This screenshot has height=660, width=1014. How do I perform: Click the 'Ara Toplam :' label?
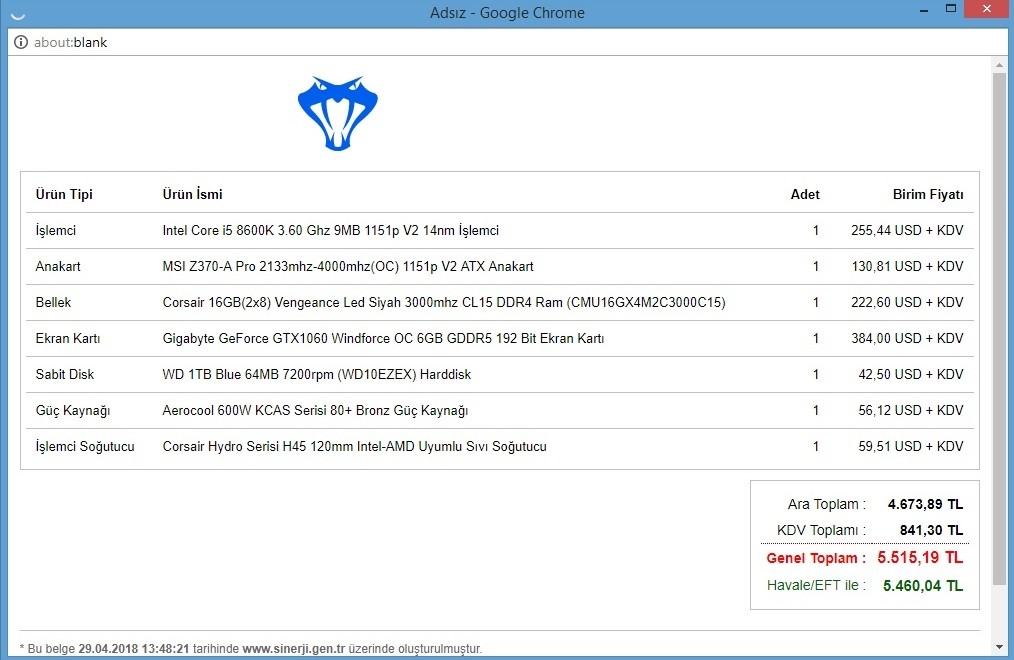(x=826, y=504)
